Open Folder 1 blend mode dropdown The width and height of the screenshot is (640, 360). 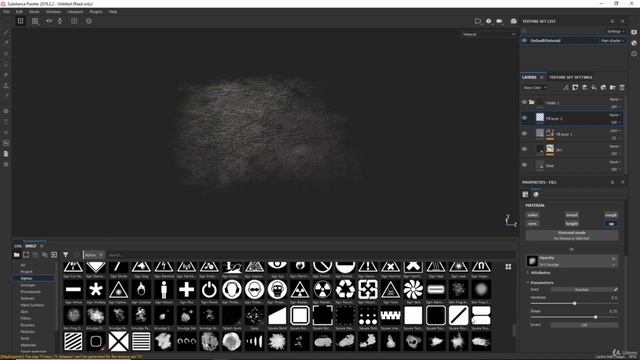pos(615,99)
